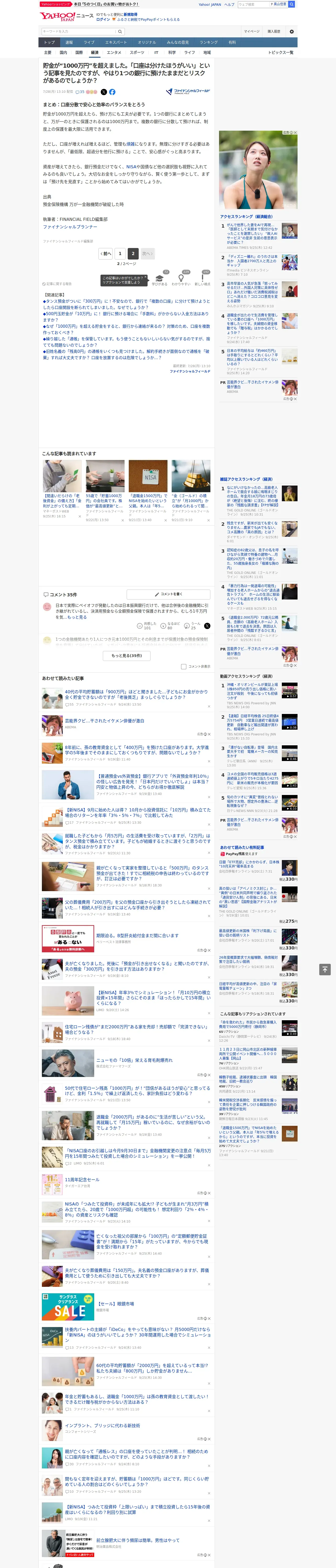
Task: Open the ライブ tab in dark bar
Action: pyautogui.click(x=89, y=43)
